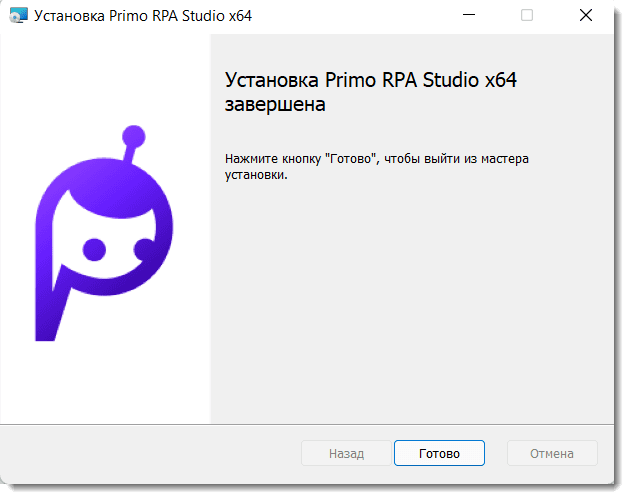This screenshot has width=631, height=499.
Task: Click the right eye of the robot logo
Action: pyautogui.click(x=143, y=249)
